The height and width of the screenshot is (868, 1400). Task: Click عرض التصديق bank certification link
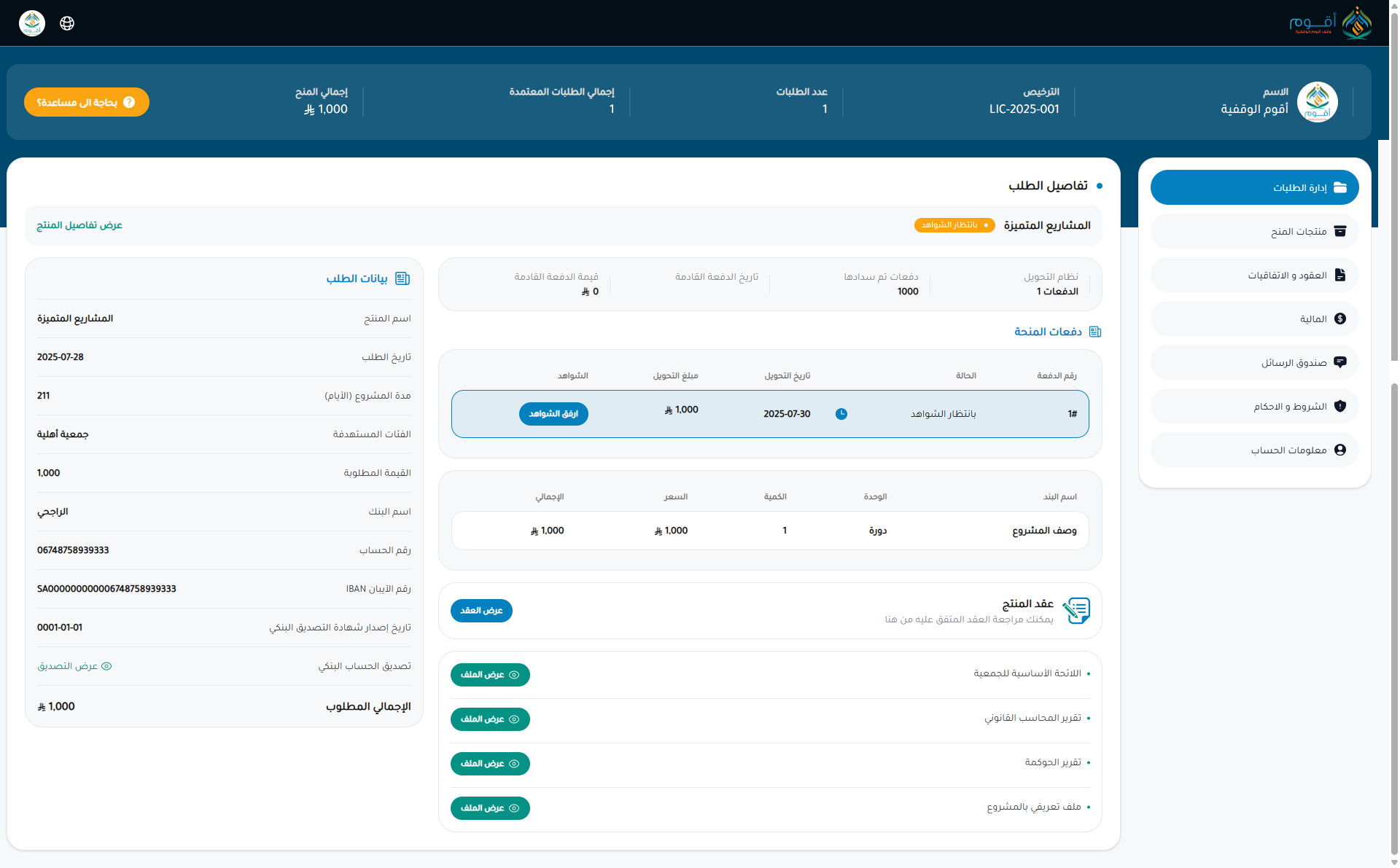[x=74, y=666]
